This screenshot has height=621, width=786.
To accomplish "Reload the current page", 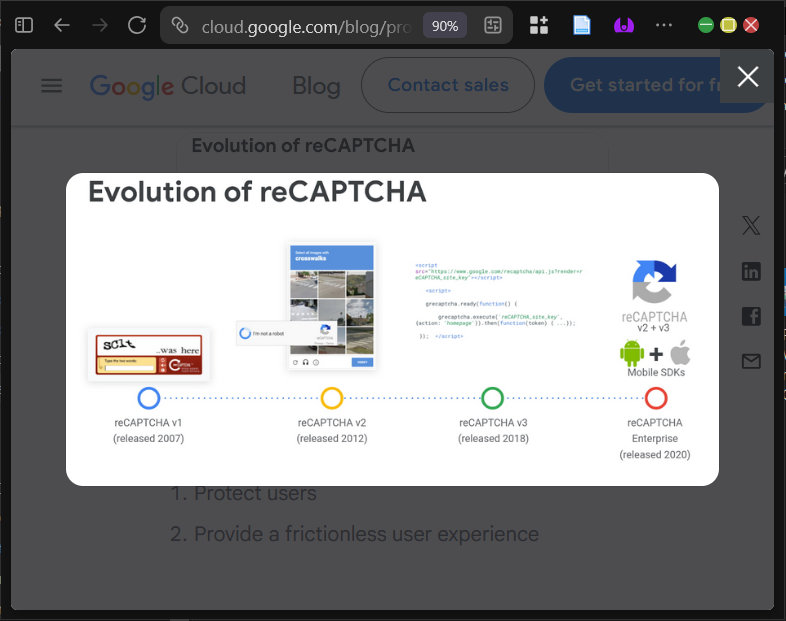I will point(137,25).
